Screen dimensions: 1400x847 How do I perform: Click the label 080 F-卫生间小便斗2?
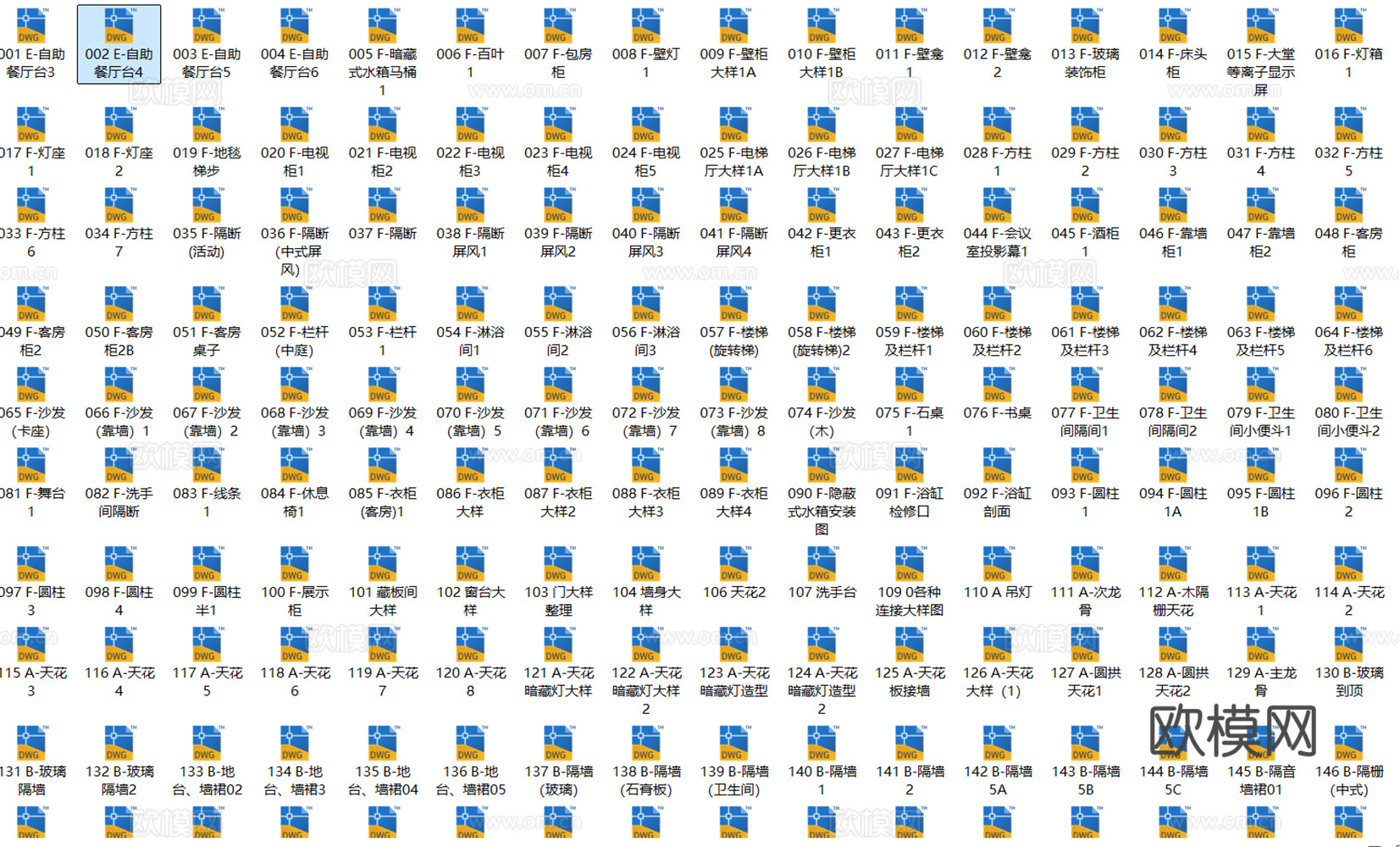[x=1349, y=422]
